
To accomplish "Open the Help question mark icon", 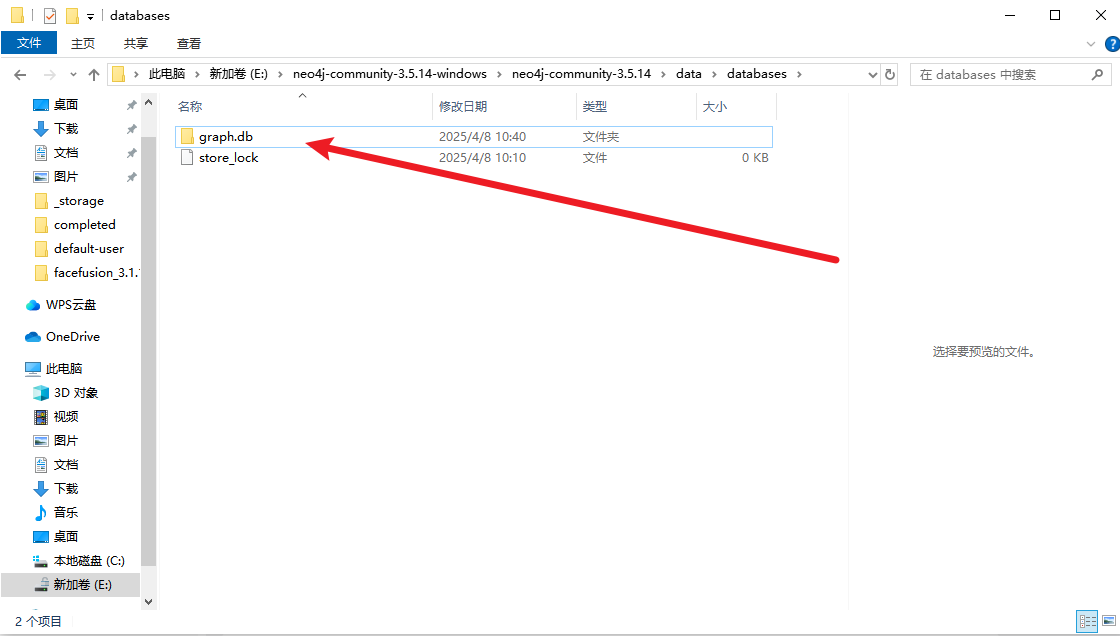I will click(x=1111, y=44).
